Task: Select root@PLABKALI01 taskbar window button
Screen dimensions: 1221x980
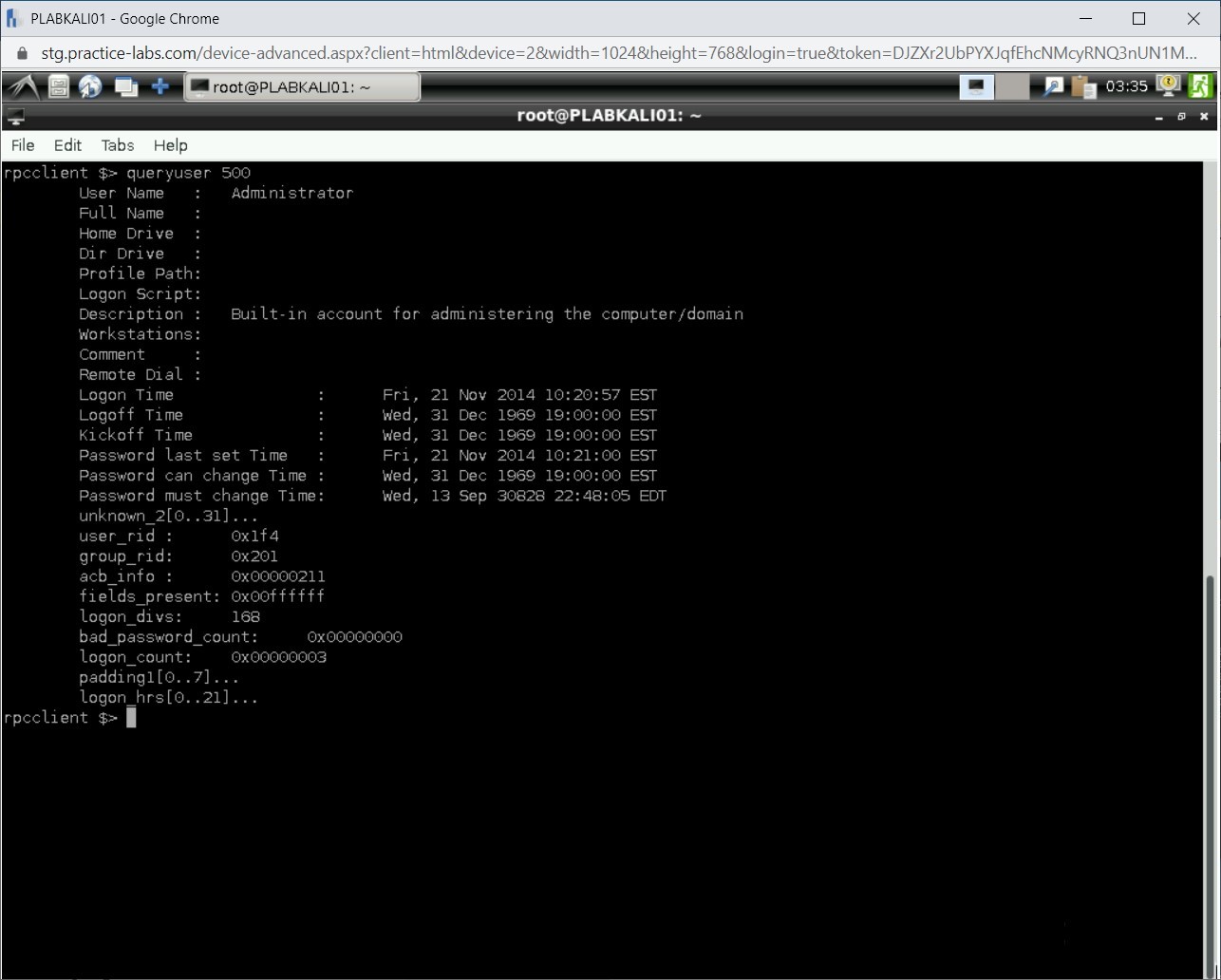Action: (301, 87)
